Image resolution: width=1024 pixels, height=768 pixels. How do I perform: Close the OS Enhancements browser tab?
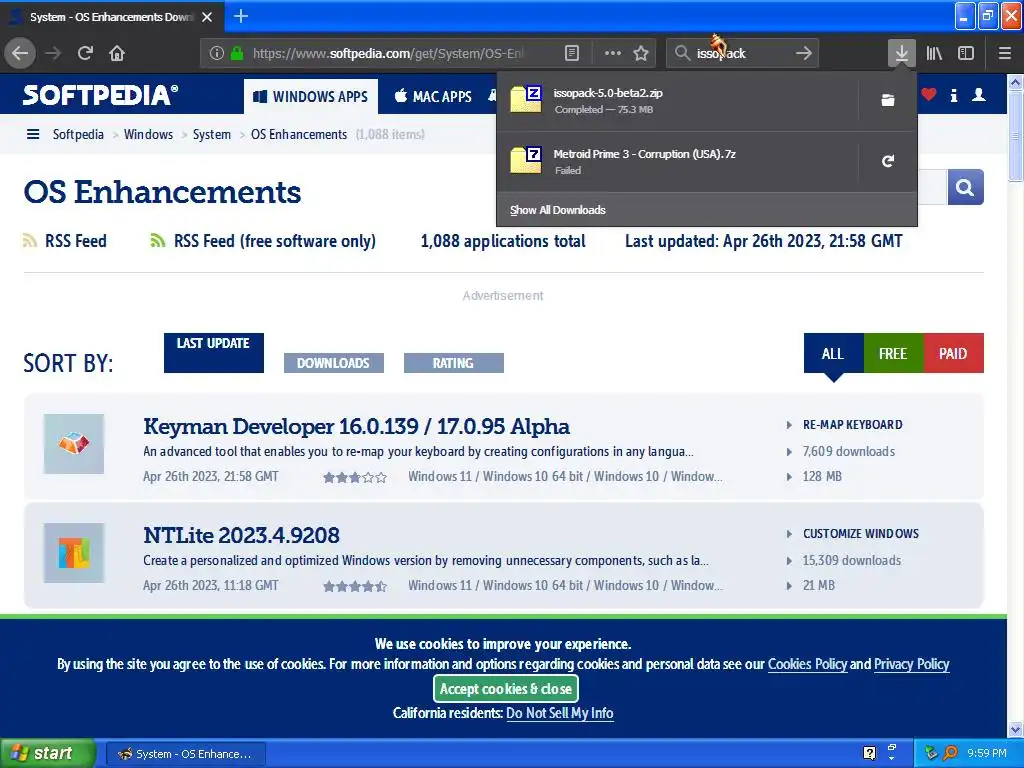tap(207, 17)
